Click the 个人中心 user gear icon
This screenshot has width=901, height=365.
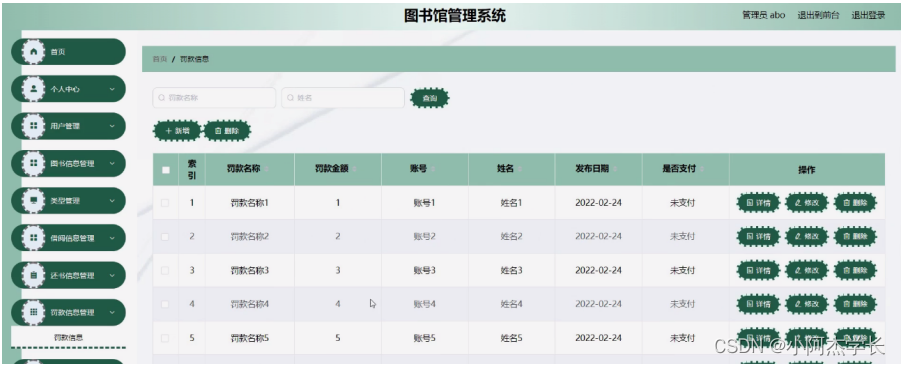pos(33,89)
